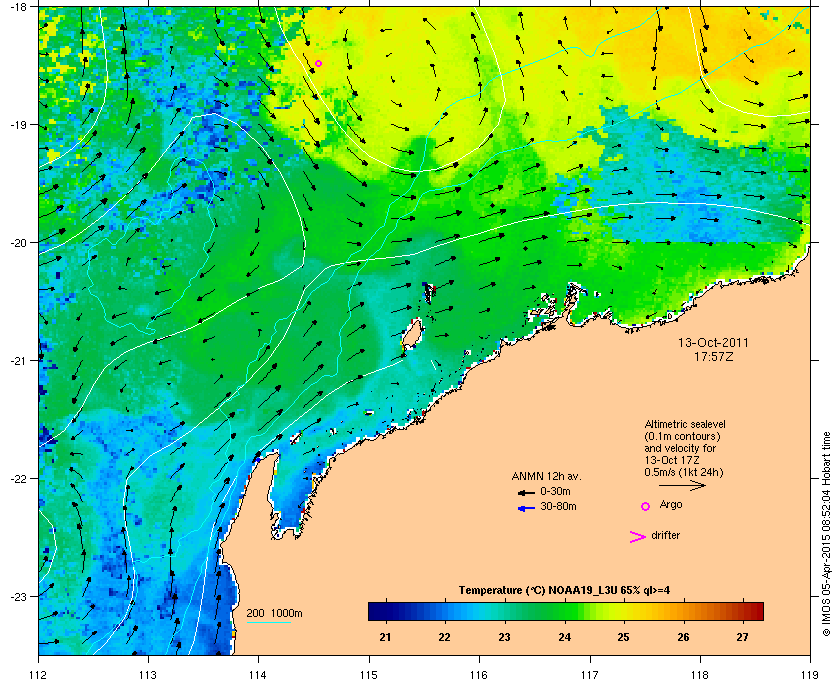Click the 'ANMN 12h av.' legend heading
Image resolution: width=840 pixels, height=680 pixels.
[x=546, y=476]
